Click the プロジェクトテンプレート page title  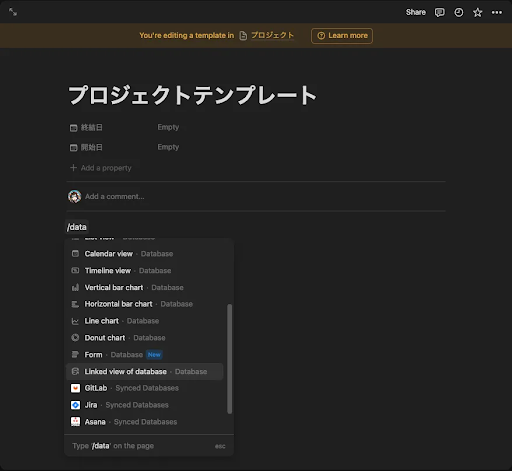[x=192, y=95]
